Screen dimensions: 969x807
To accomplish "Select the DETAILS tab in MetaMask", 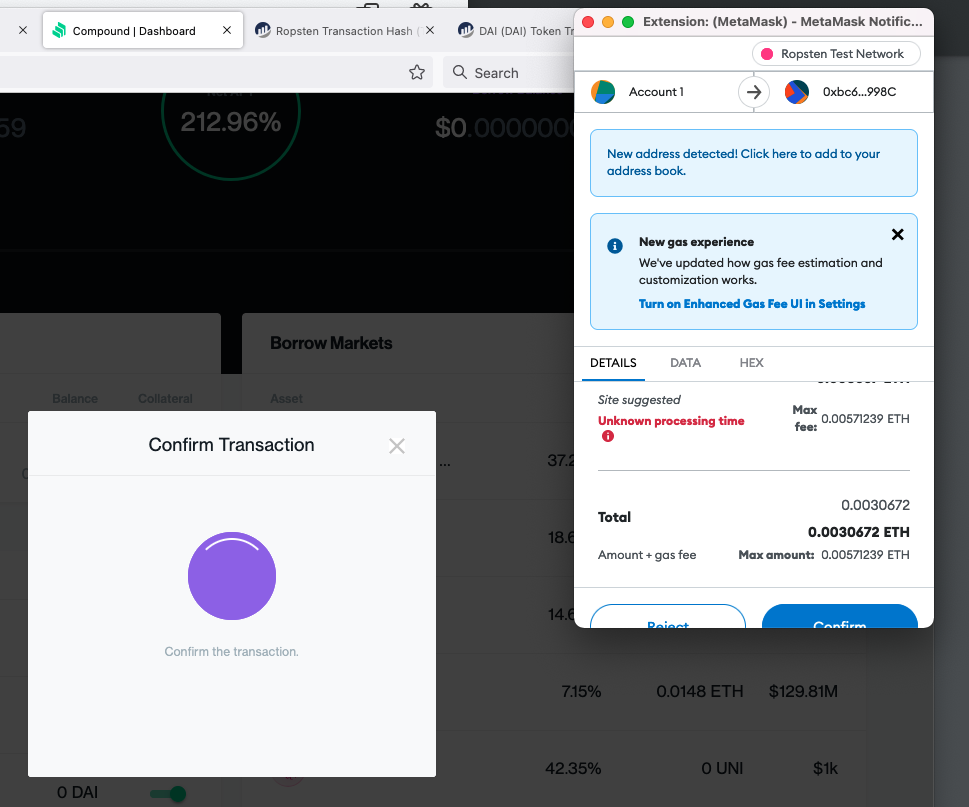I will (x=613, y=363).
